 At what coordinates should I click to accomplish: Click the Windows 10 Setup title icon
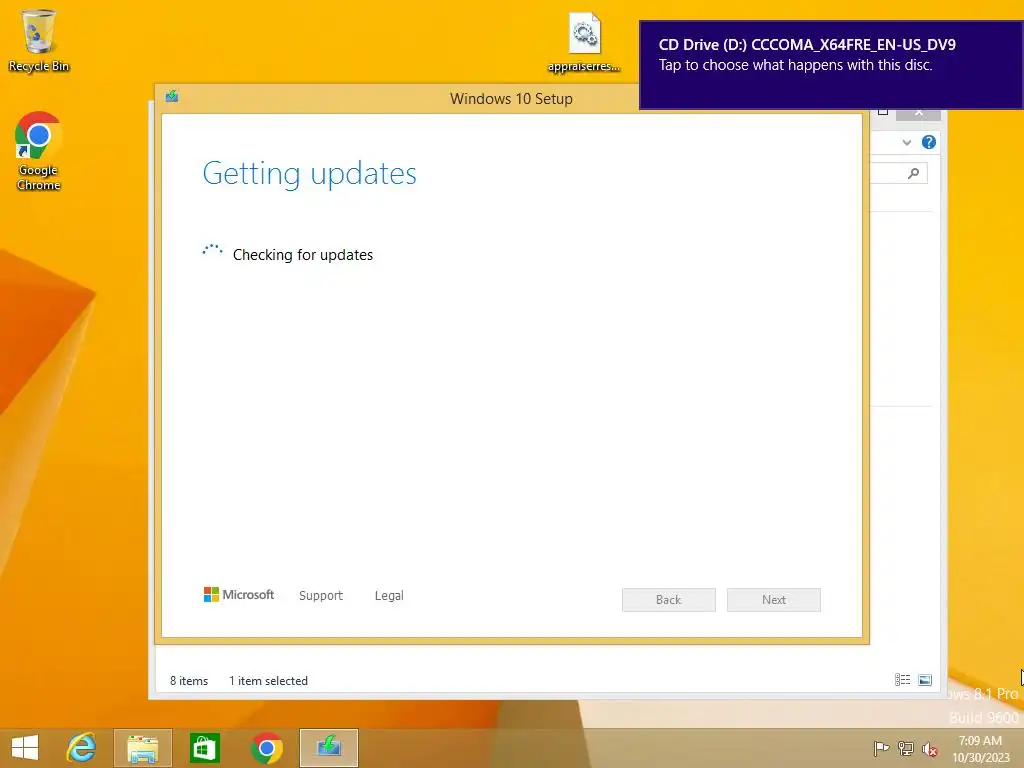172,97
